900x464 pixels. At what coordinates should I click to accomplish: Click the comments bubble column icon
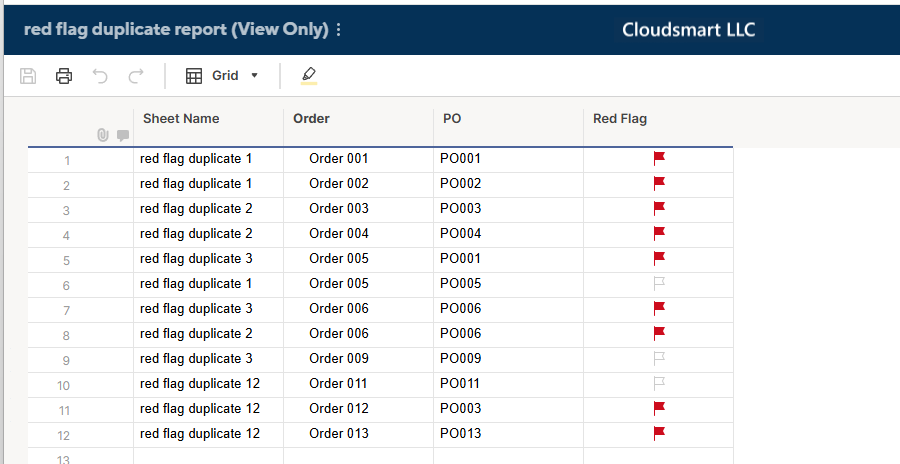123,136
